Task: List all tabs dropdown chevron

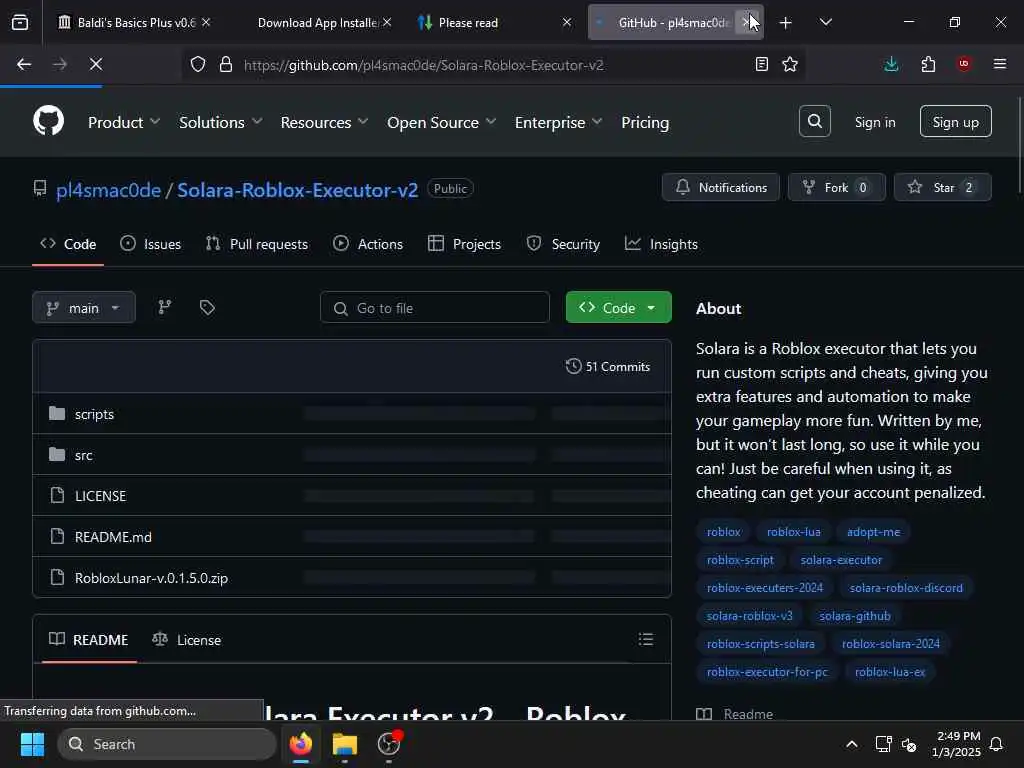Action: [825, 23]
